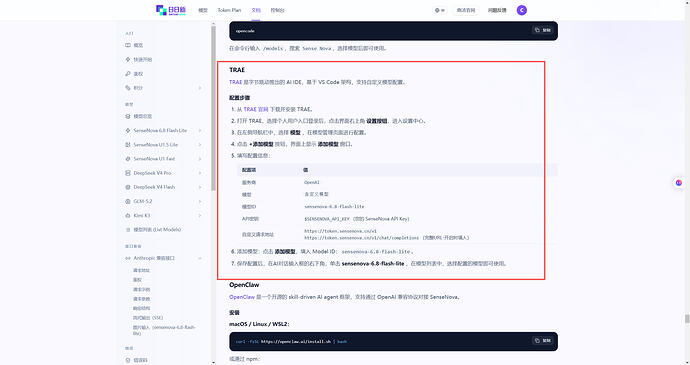Collapse the Anthropic interface section
690x365 pixels.
200,258
